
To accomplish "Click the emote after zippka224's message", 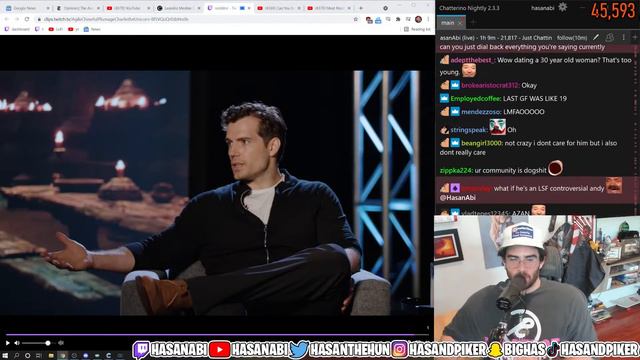I will click(555, 168).
